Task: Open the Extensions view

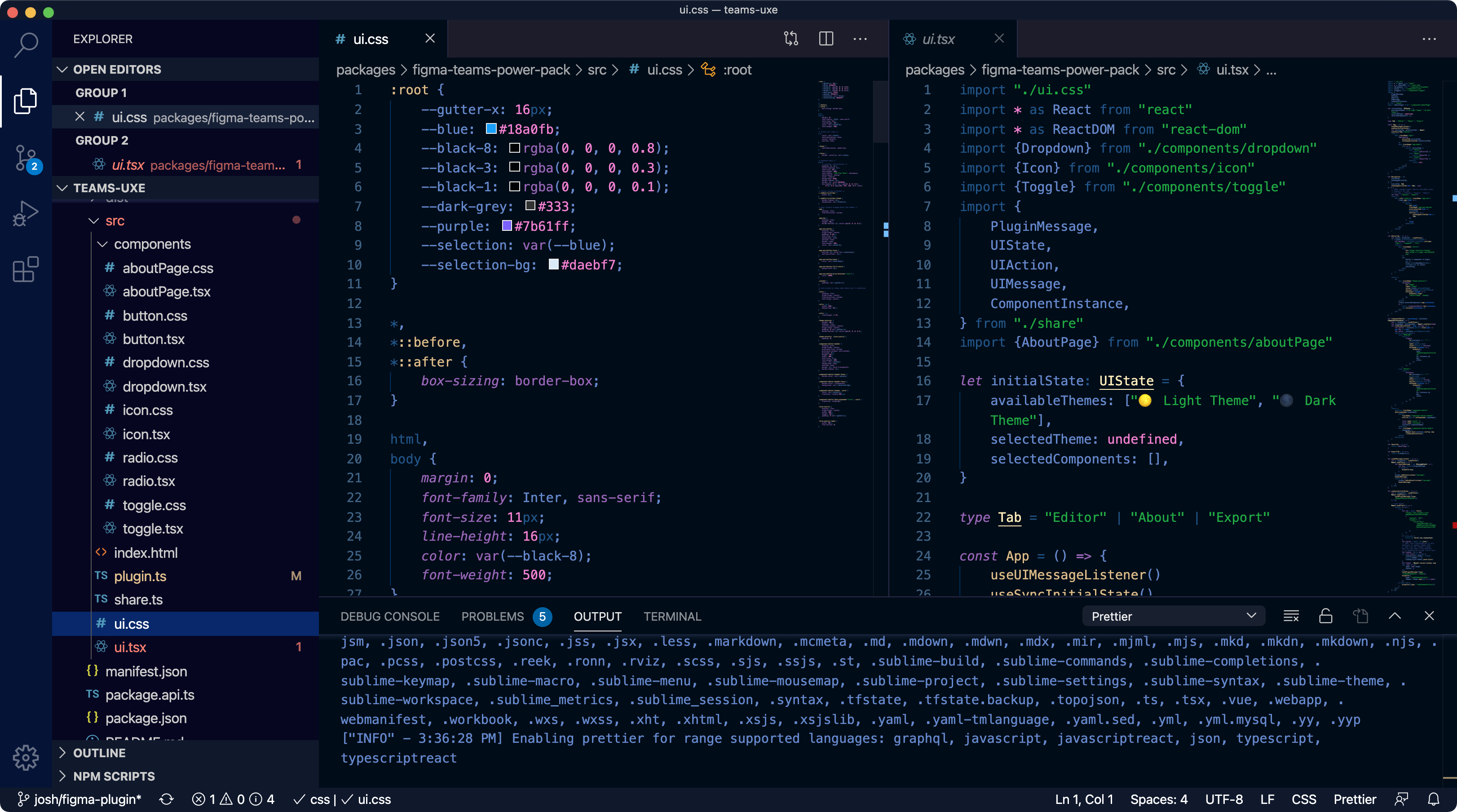Action: [x=26, y=269]
